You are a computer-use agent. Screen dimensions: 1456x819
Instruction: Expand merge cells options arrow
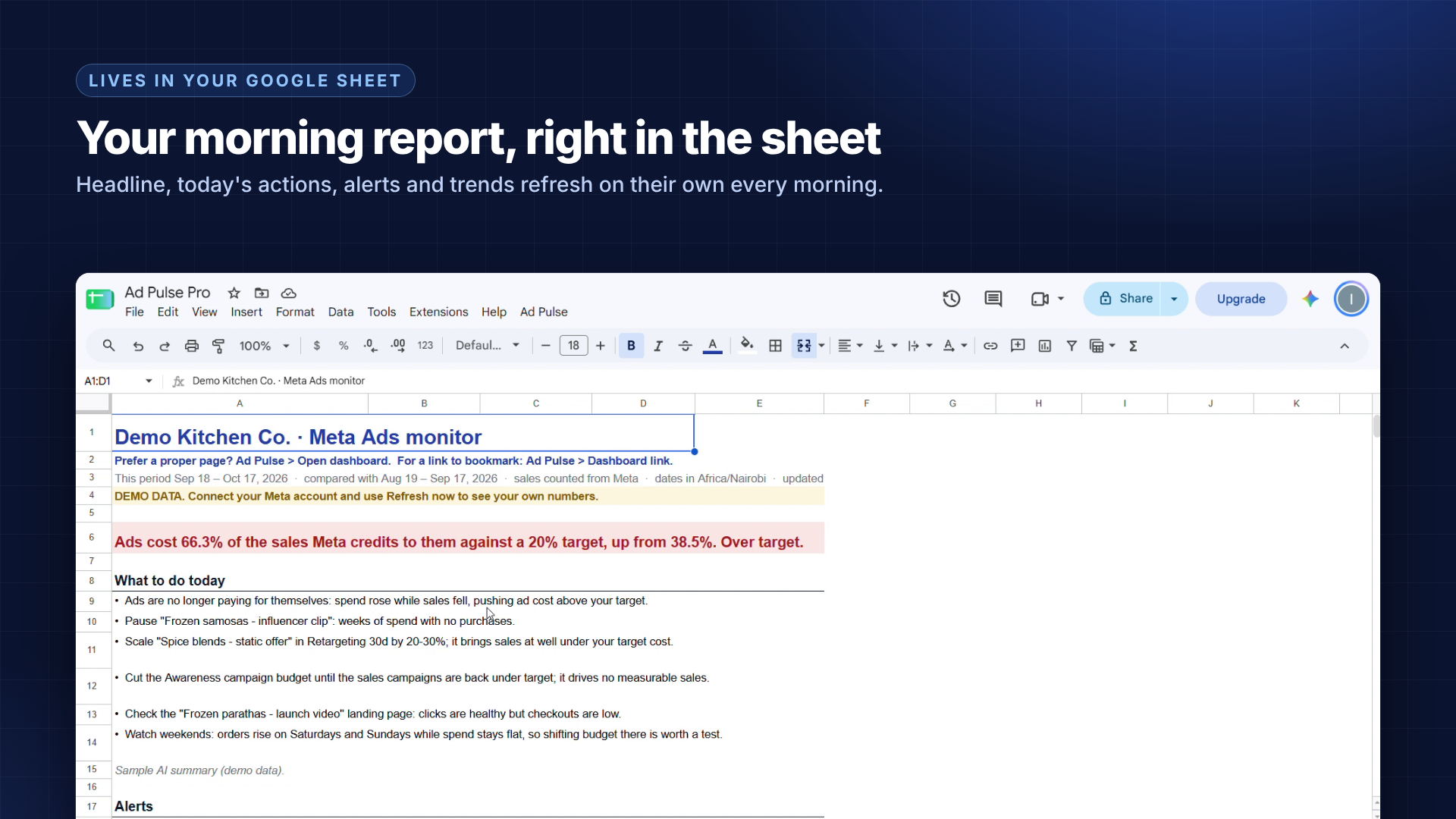[822, 346]
